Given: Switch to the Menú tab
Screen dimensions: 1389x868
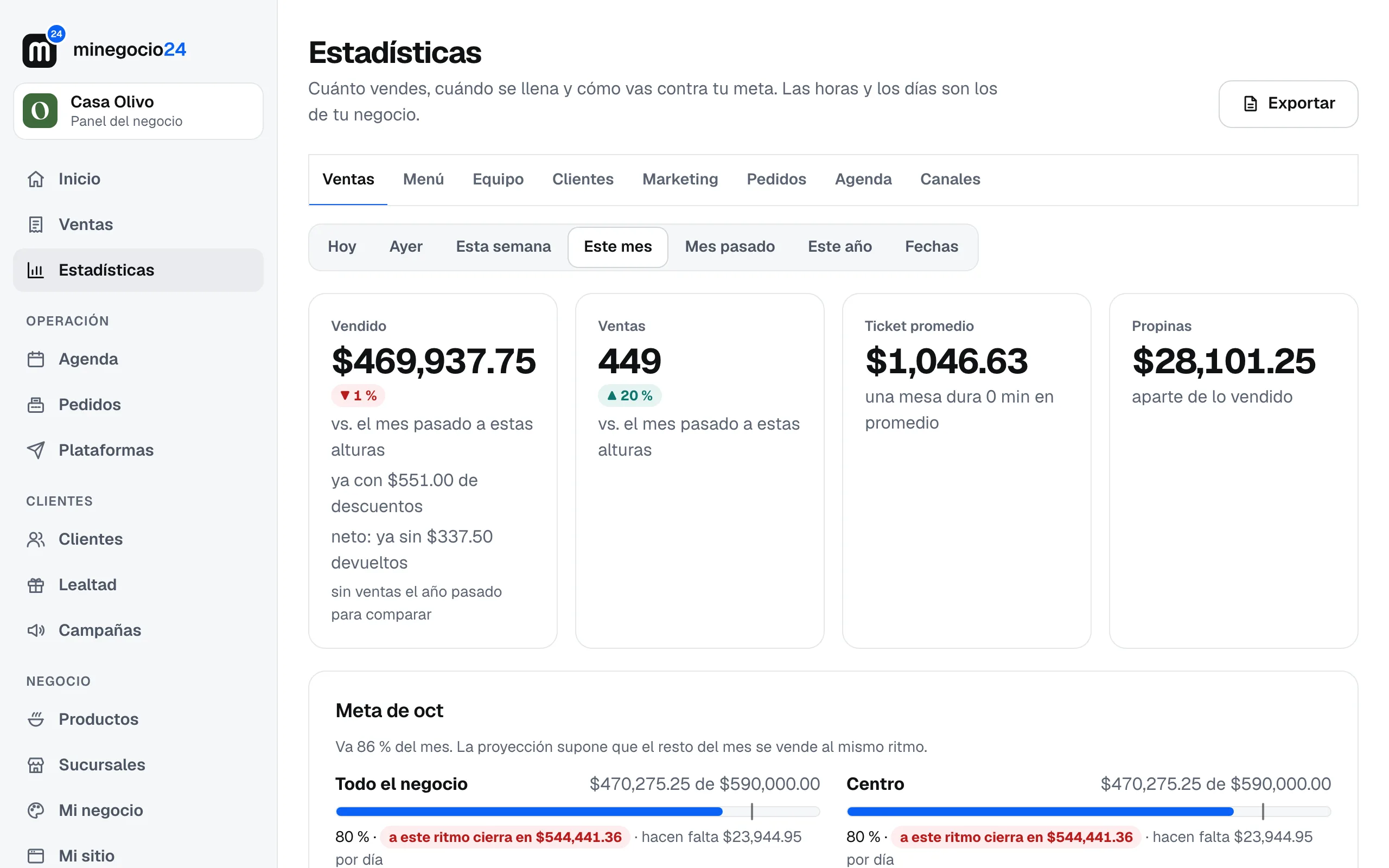Looking at the screenshot, I should pyautogui.click(x=424, y=180).
